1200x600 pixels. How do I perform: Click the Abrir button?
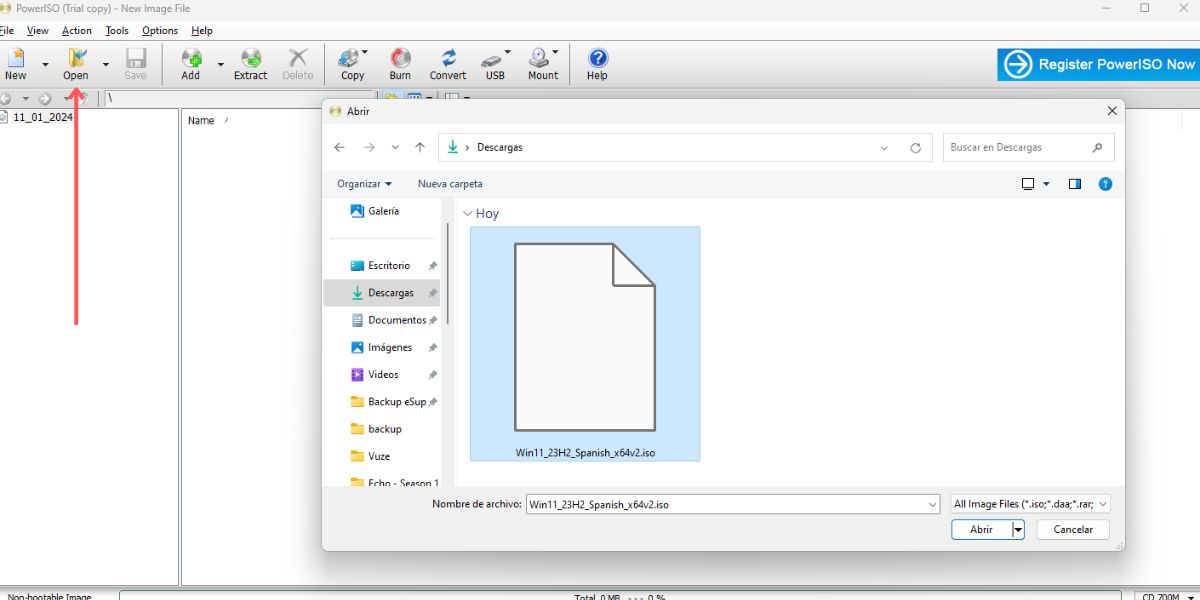982,530
